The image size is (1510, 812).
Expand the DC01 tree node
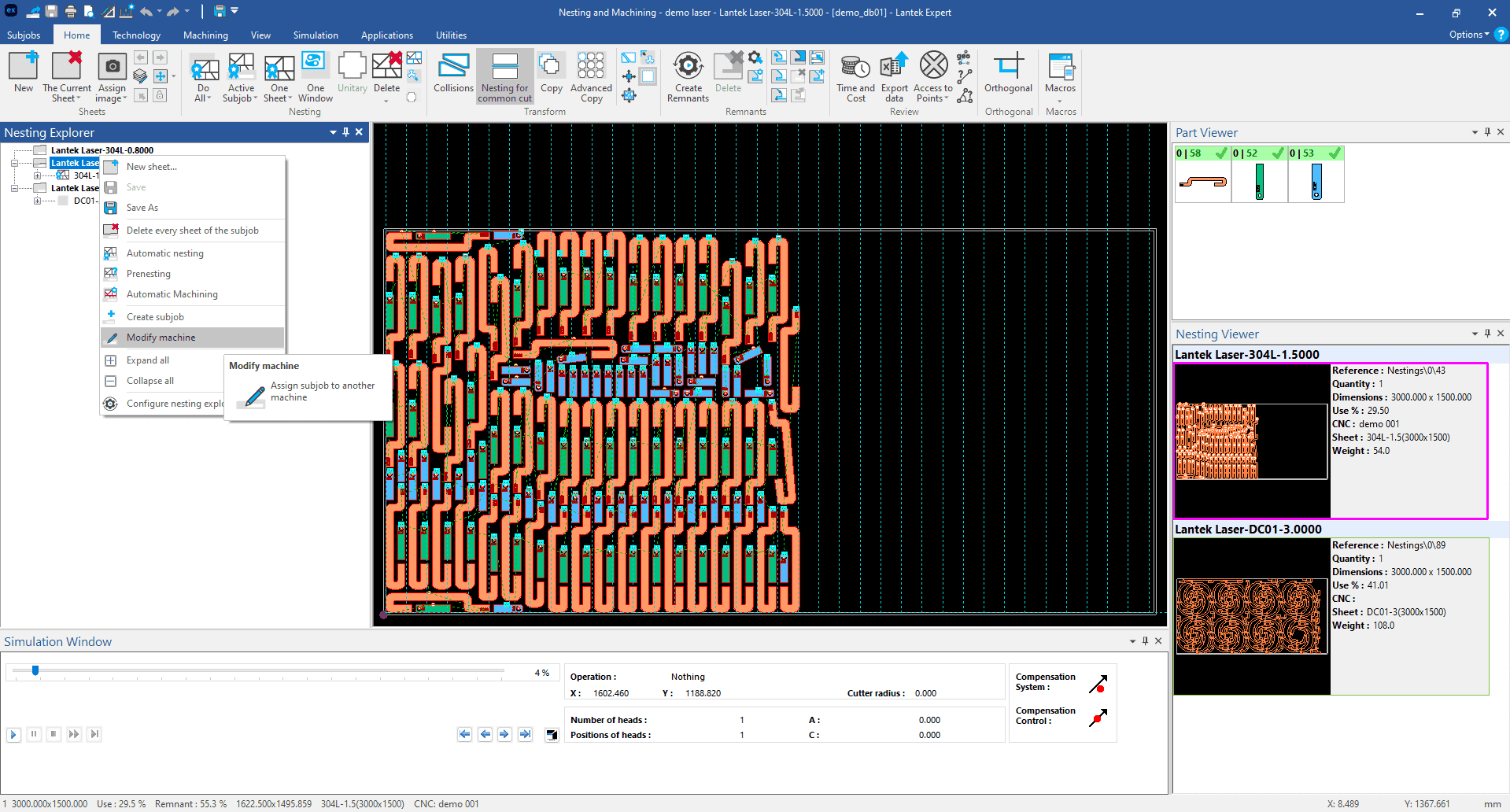point(37,201)
